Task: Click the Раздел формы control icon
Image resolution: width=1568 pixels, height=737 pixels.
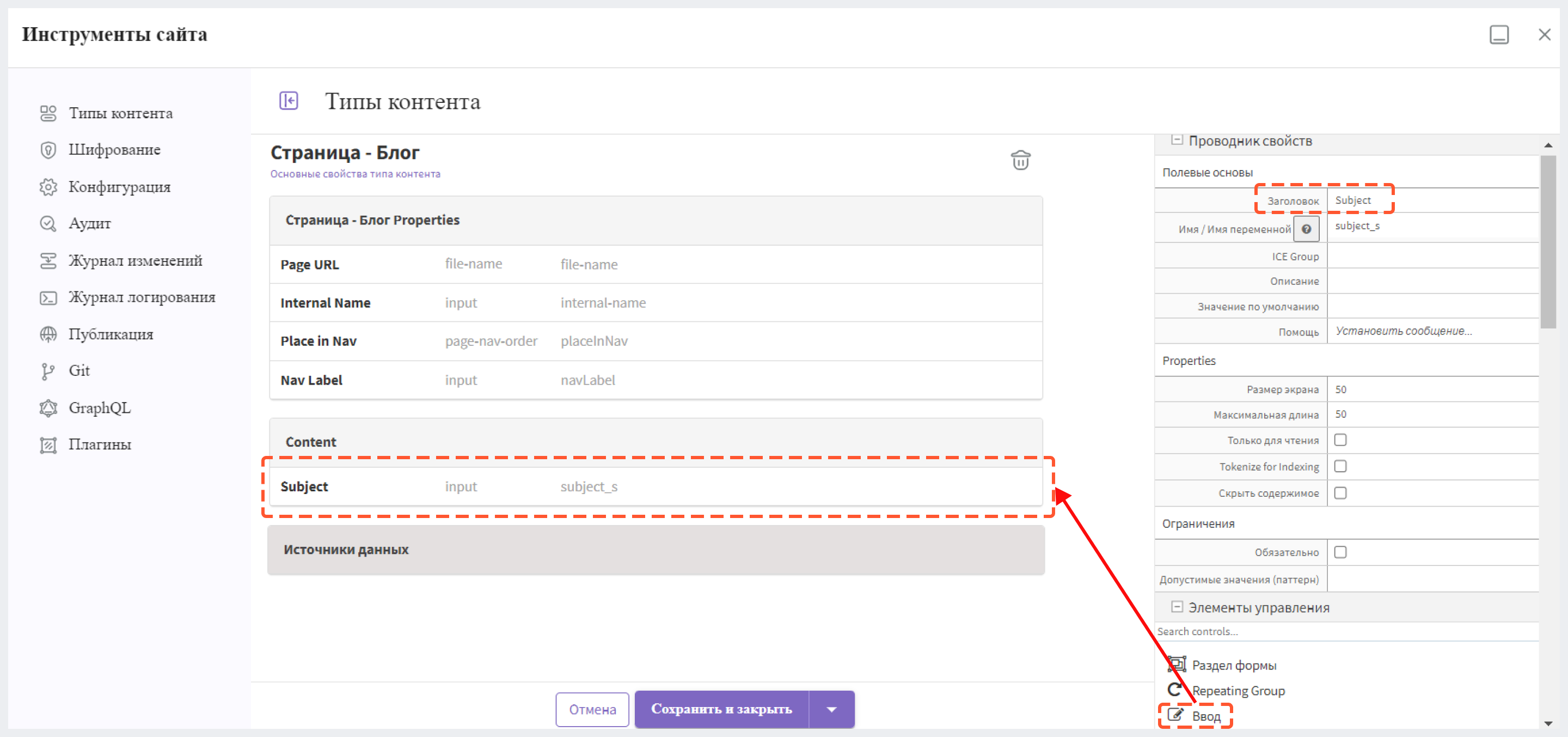Action: [1177, 664]
